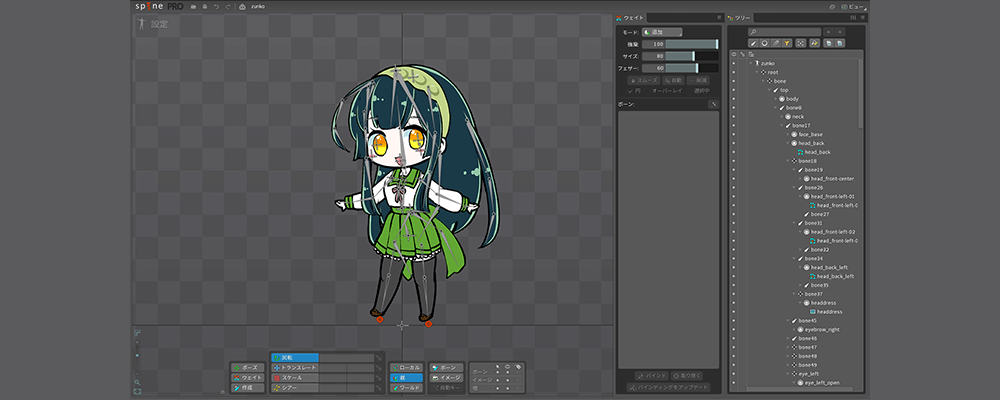Click the ツリー panel options menu icon

[x=862, y=18]
